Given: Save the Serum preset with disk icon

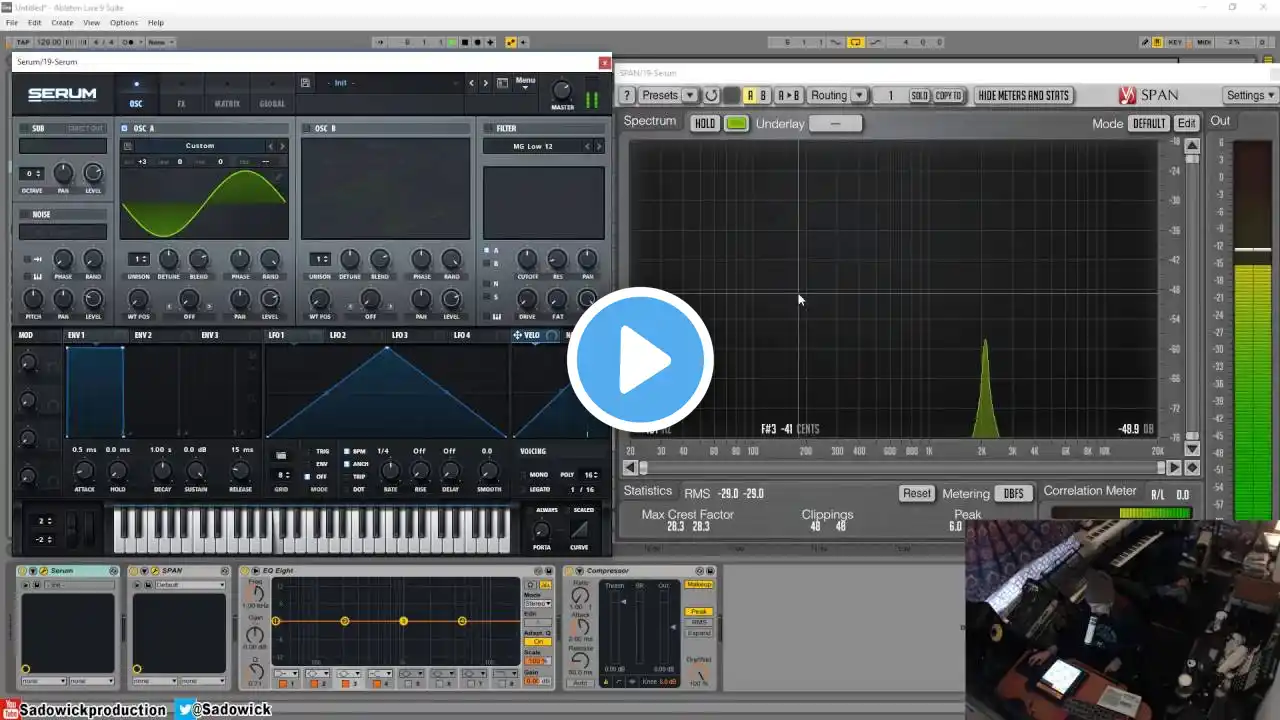Looking at the screenshot, I should pyautogui.click(x=305, y=83).
